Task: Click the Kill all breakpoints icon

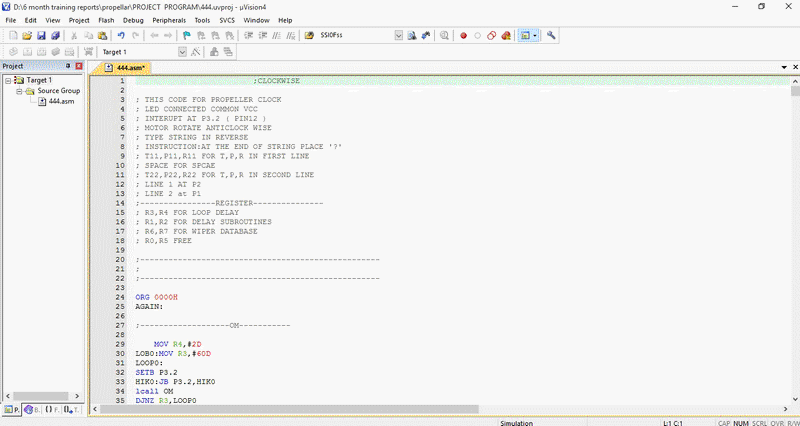Action: (506, 36)
